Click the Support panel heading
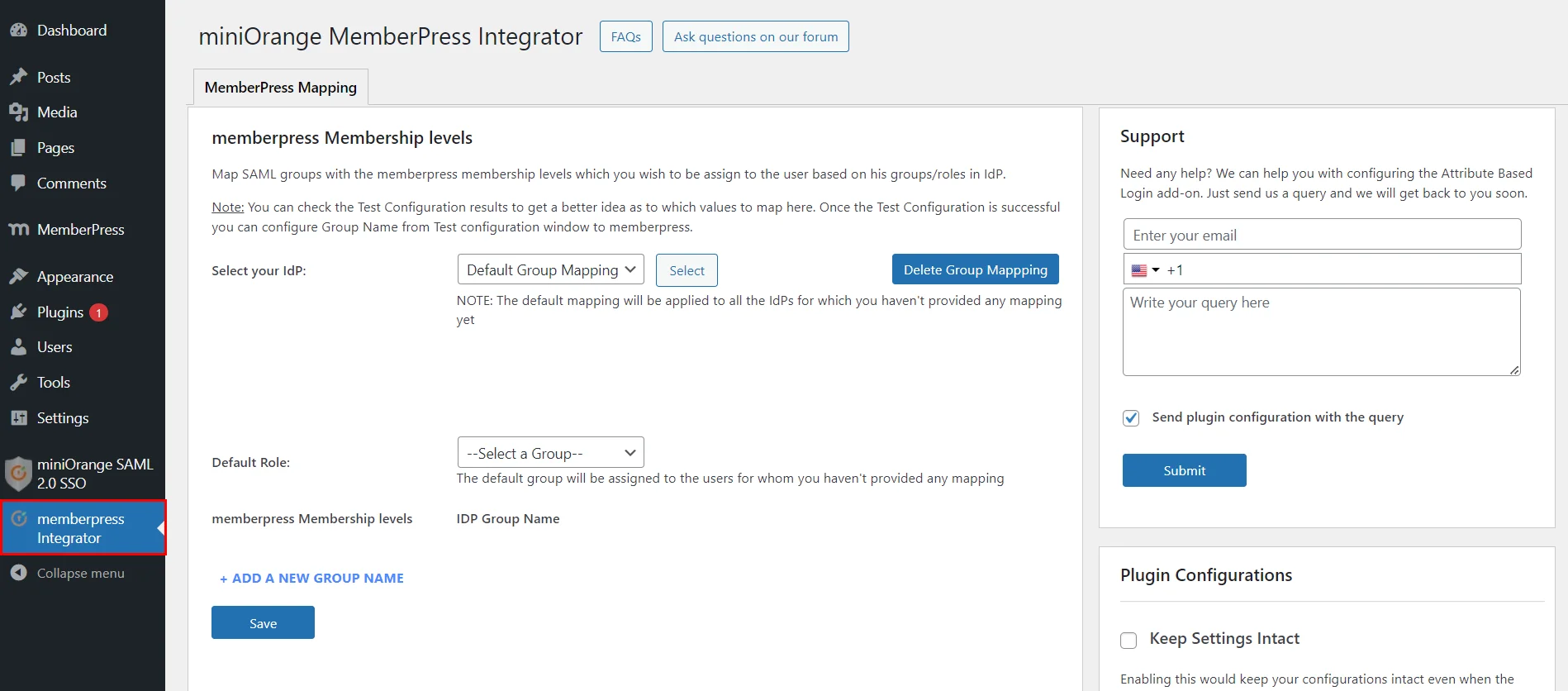The image size is (1568, 691). tap(1152, 136)
